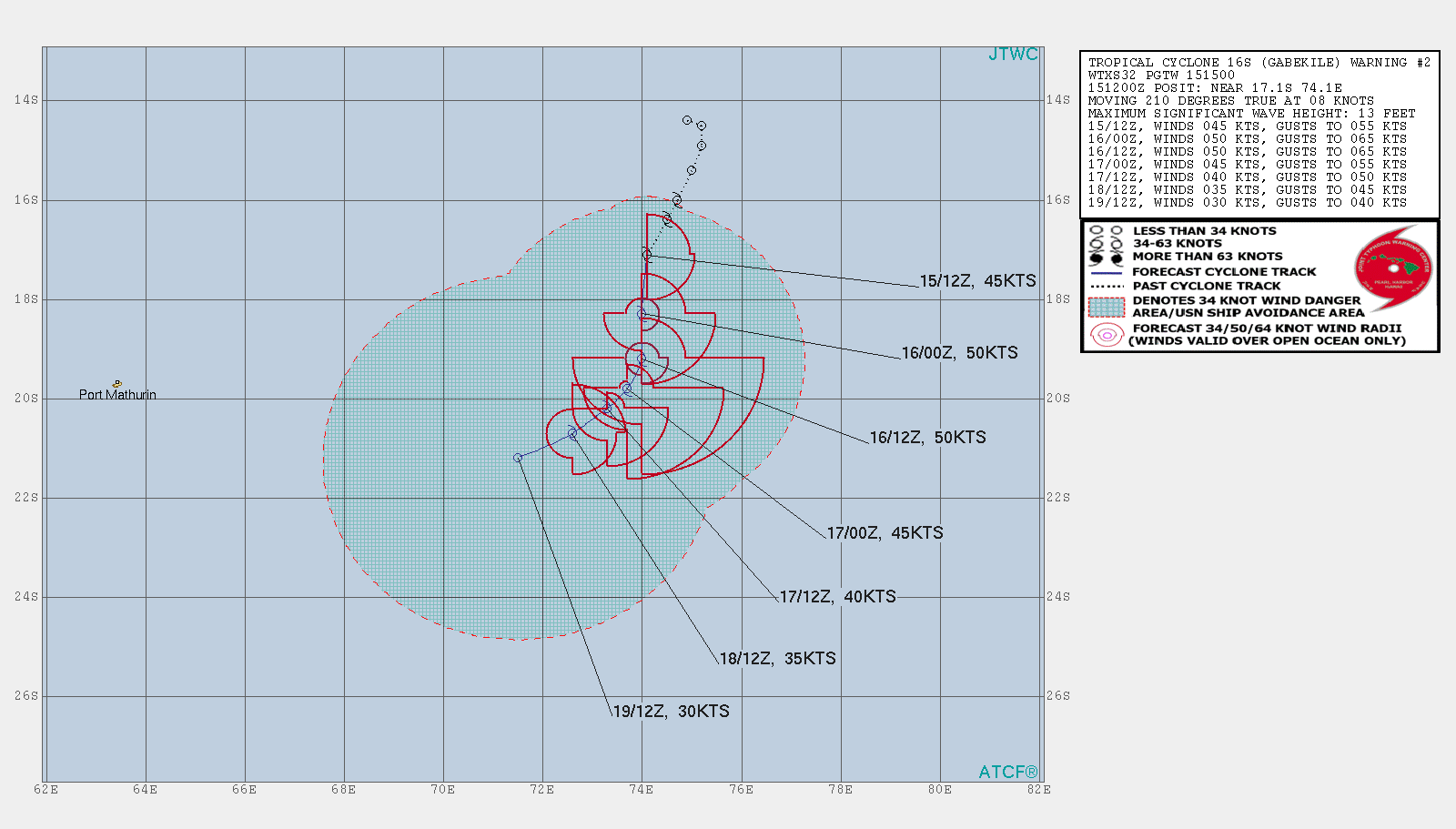Click the 20S latitude label on left axis
The image size is (1456, 829).
click(x=26, y=399)
